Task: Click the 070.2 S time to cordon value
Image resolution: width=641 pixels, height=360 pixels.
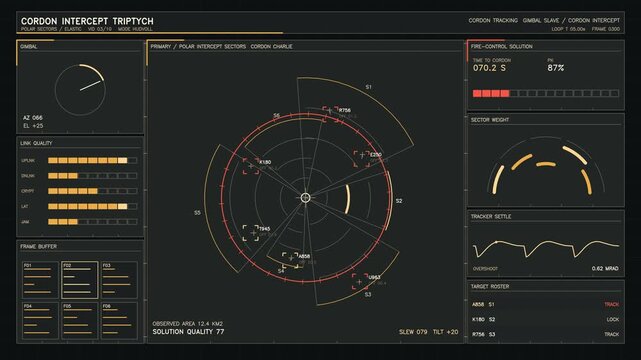Action: pos(489,68)
